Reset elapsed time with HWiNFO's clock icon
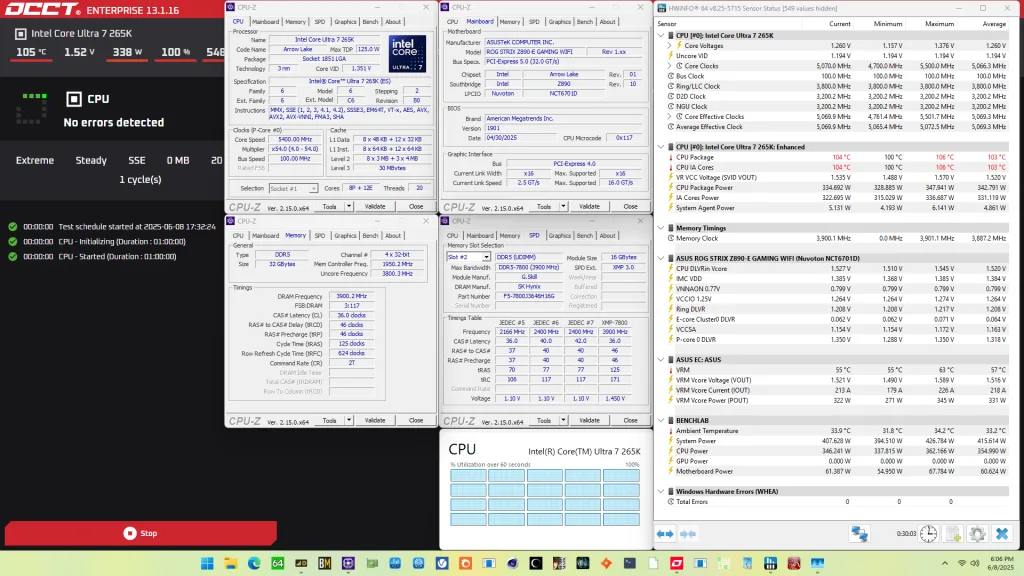Viewport: 1024px width, 576px height. [x=927, y=534]
